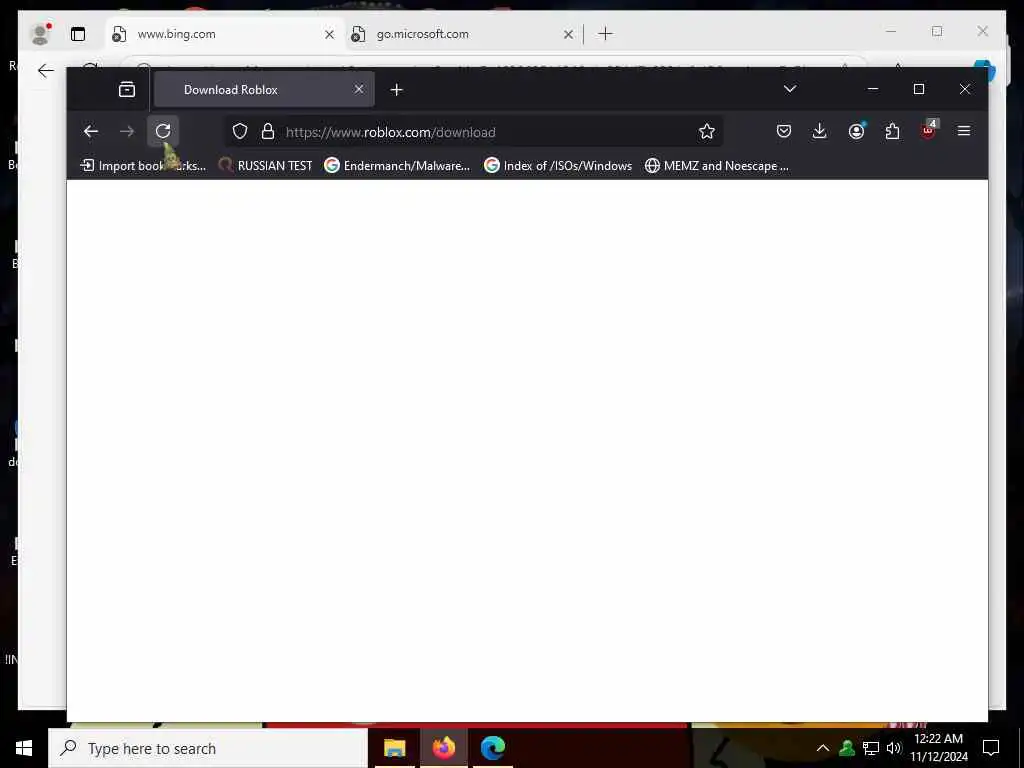Open Windows Start menu
This screenshot has height=768, width=1024.
click(x=24, y=748)
